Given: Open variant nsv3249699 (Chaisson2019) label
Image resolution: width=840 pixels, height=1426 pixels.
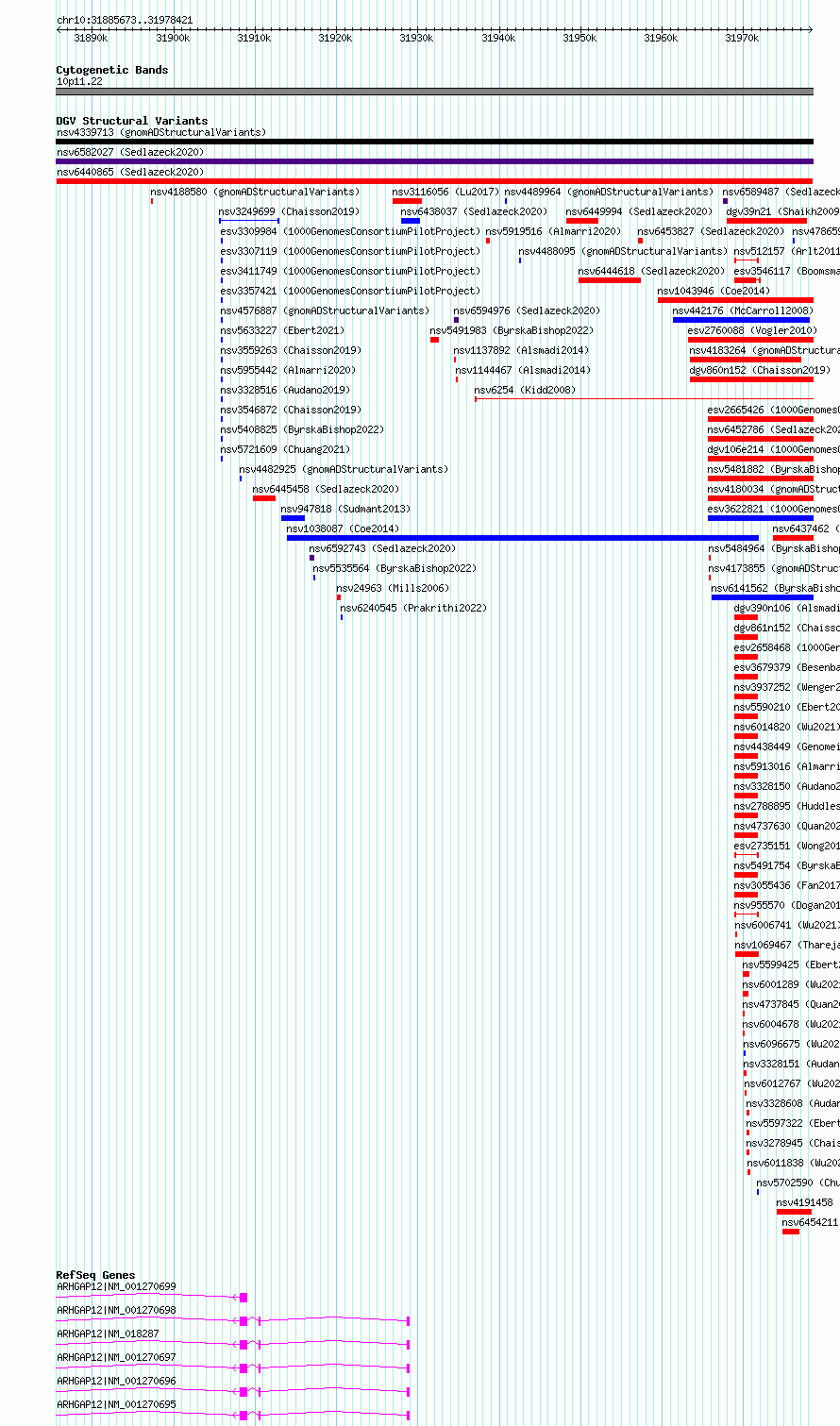Looking at the screenshot, I should pyautogui.click(x=289, y=211).
